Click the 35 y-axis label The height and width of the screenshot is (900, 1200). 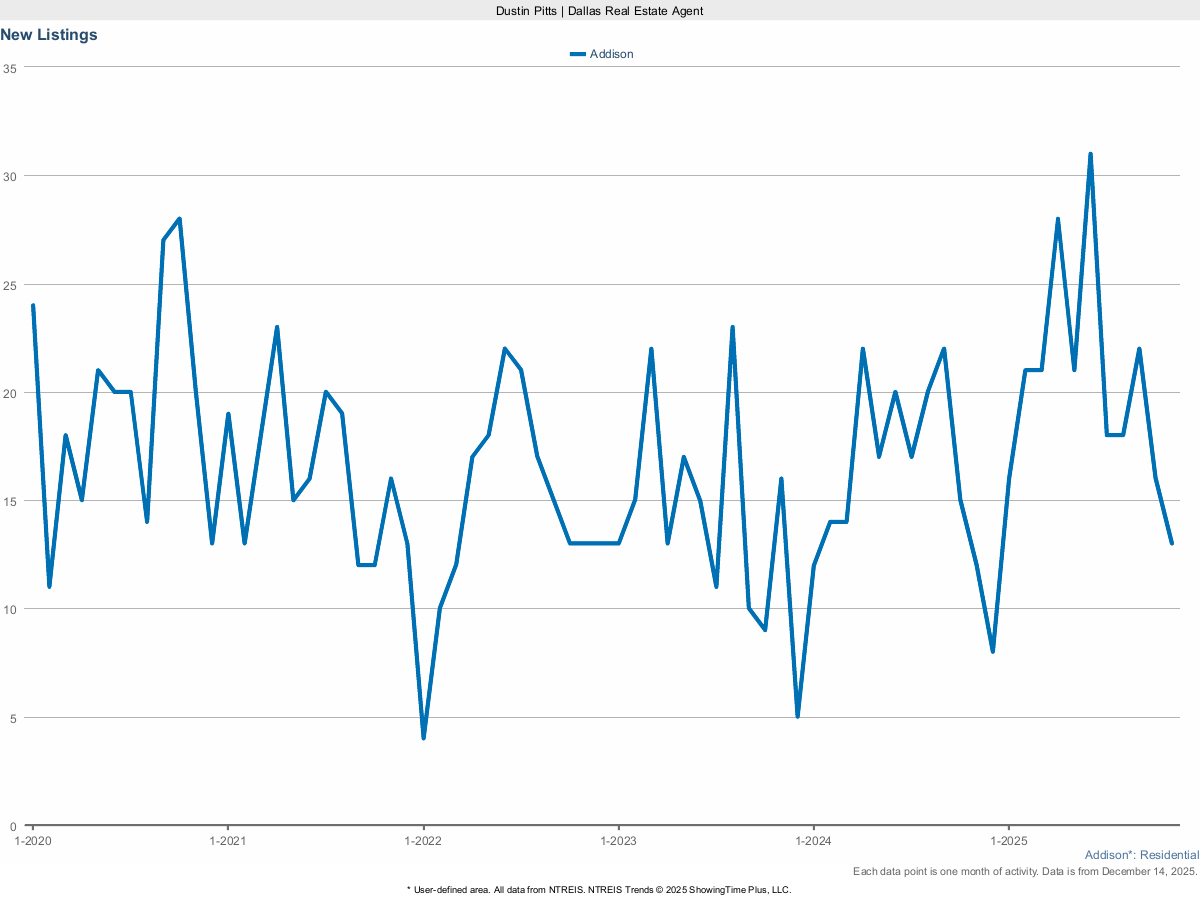(x=10, y=68)
